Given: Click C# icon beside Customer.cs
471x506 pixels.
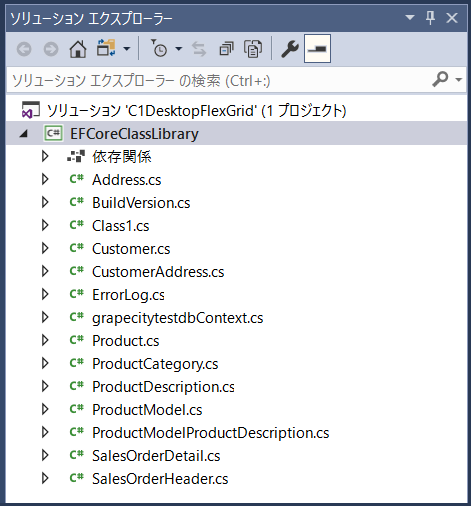Looking at the screenshot, I should [77, 248].
